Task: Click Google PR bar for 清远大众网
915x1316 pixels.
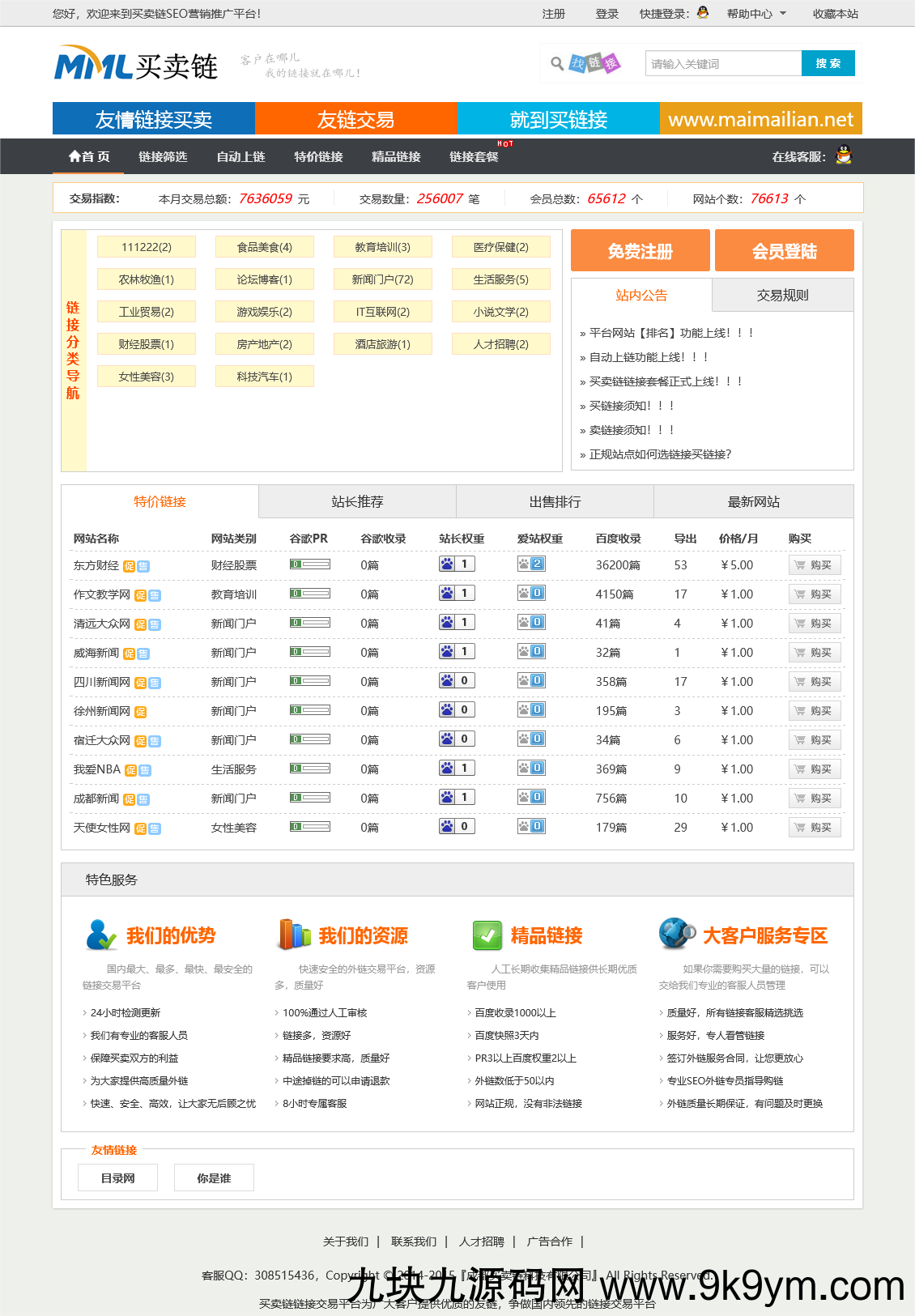Action: [310, 622]
